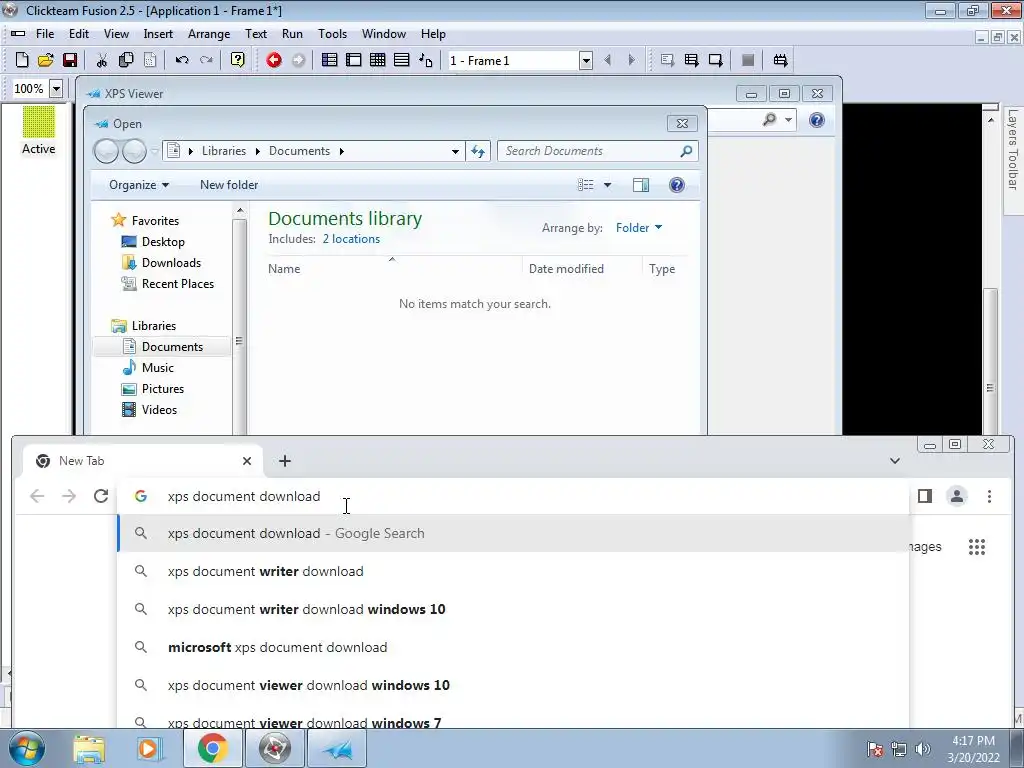Click the XPS Viewer search magnifier icon

coord(770,120)
